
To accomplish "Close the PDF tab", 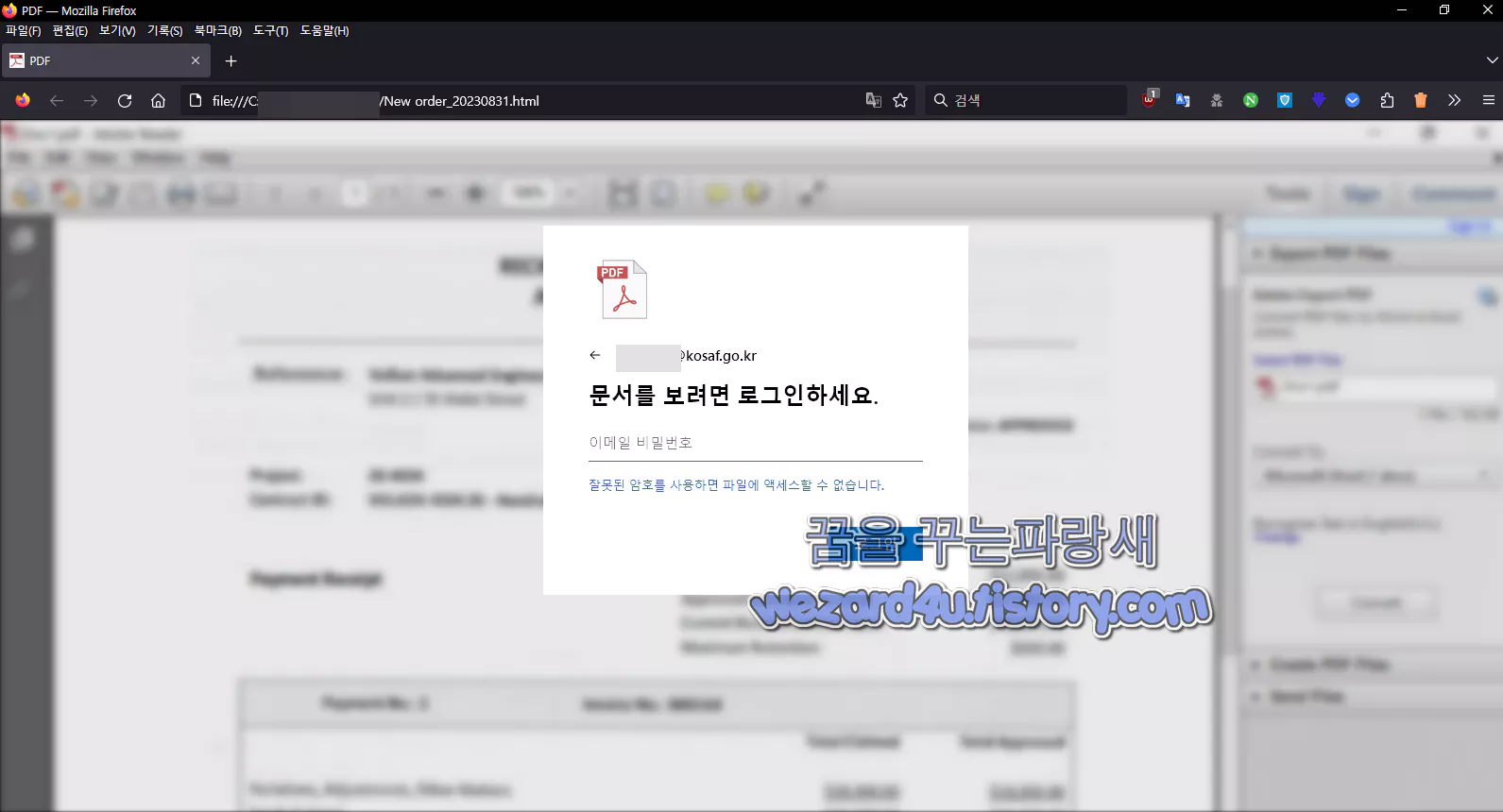I will tap(196, 60).
